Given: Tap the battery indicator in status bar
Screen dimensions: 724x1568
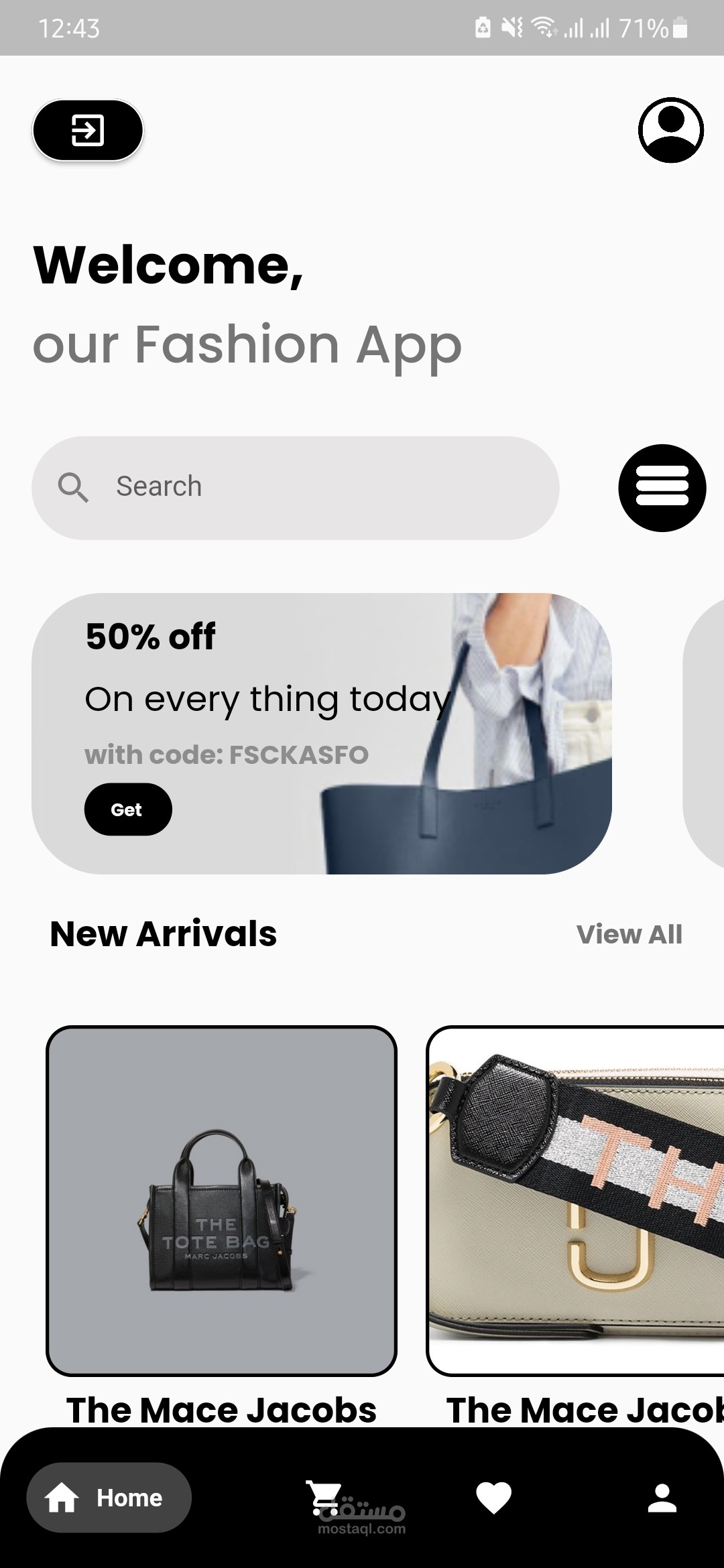Looking at the screenshot, I should click(680, 28).
